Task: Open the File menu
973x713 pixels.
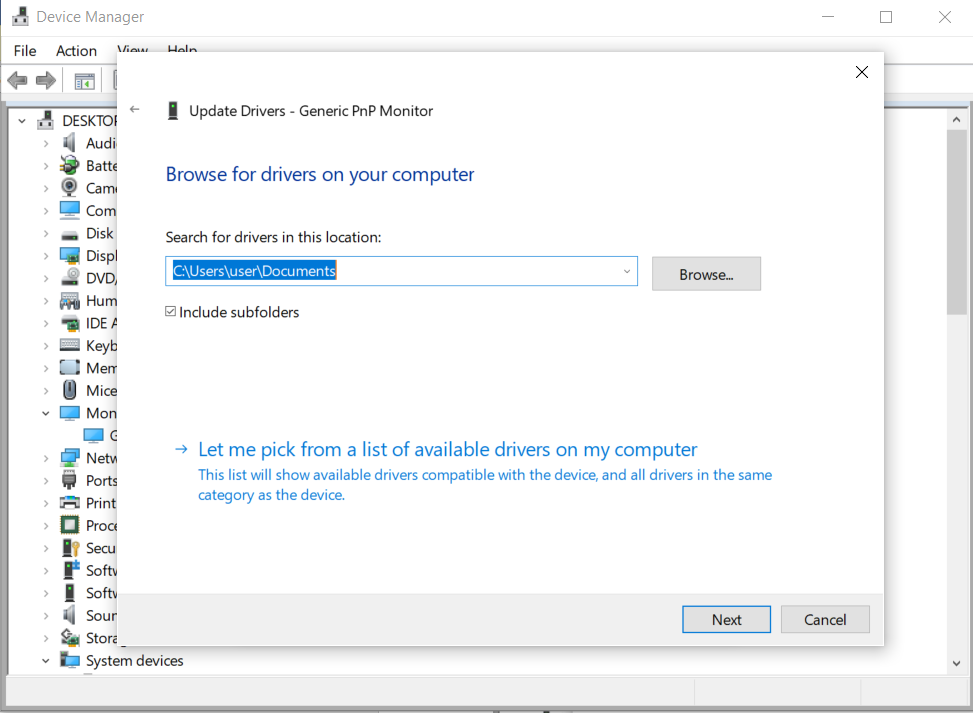Action: (x=24, y=50)
